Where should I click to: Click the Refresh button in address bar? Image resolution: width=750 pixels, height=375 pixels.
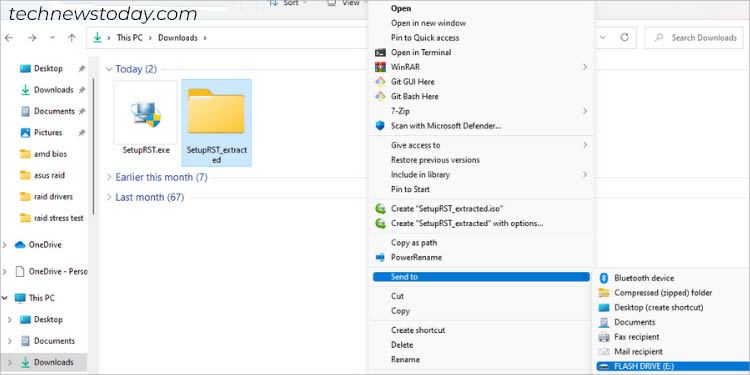[624, 37]
